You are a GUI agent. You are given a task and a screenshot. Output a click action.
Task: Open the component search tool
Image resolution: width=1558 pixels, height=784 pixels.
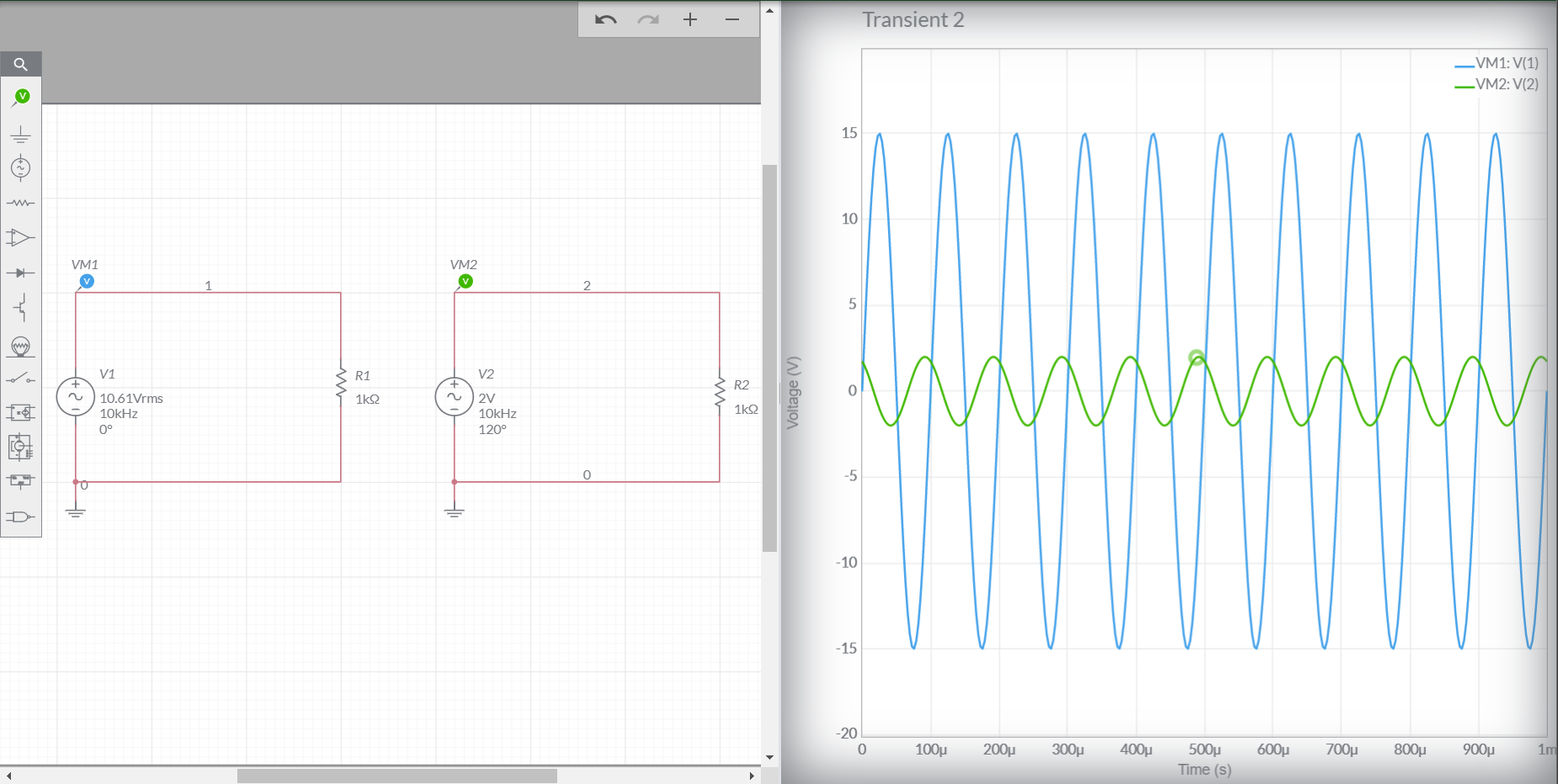click(x=21, y=63)
